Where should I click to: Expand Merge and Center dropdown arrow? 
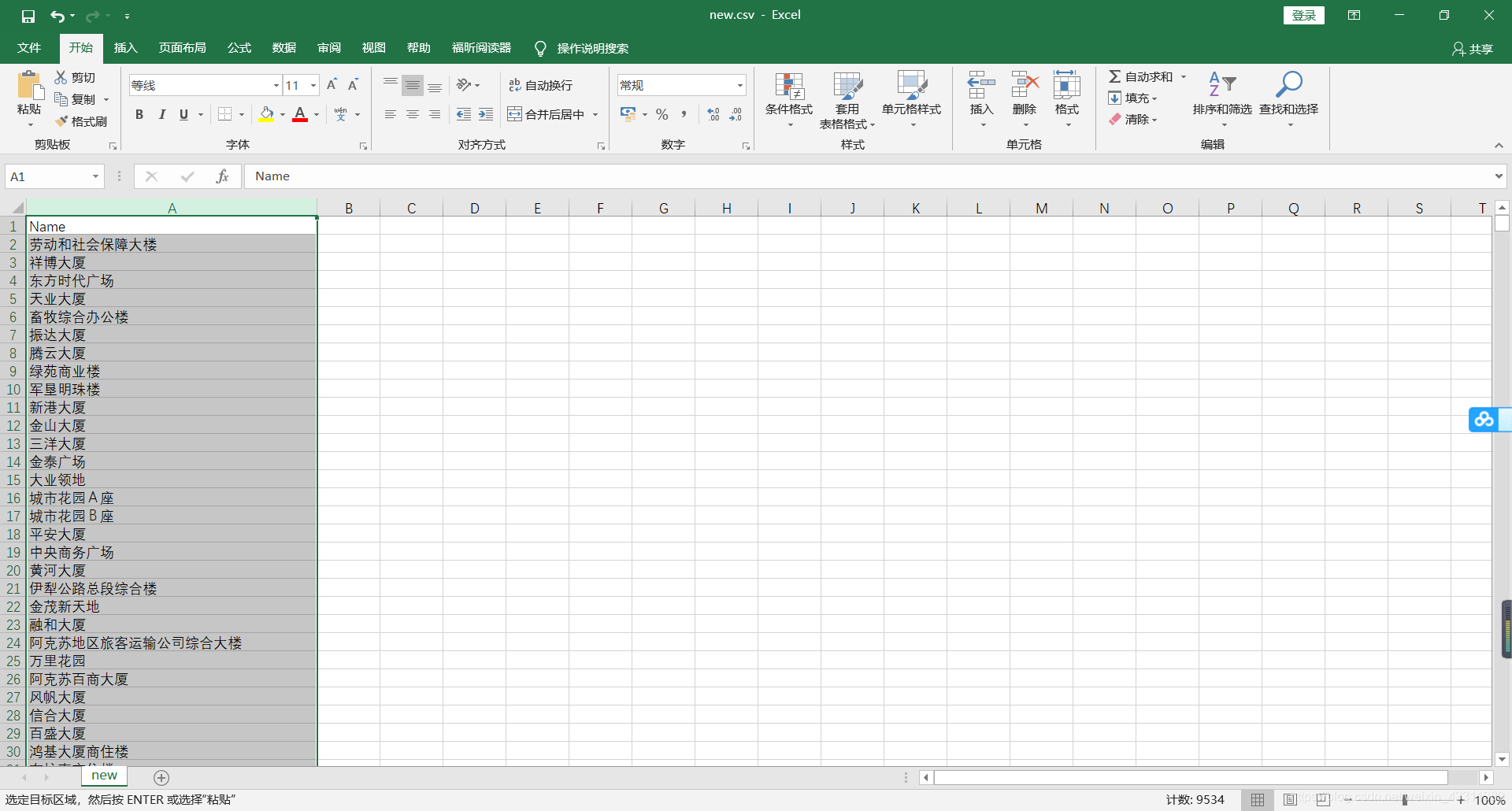595,114
